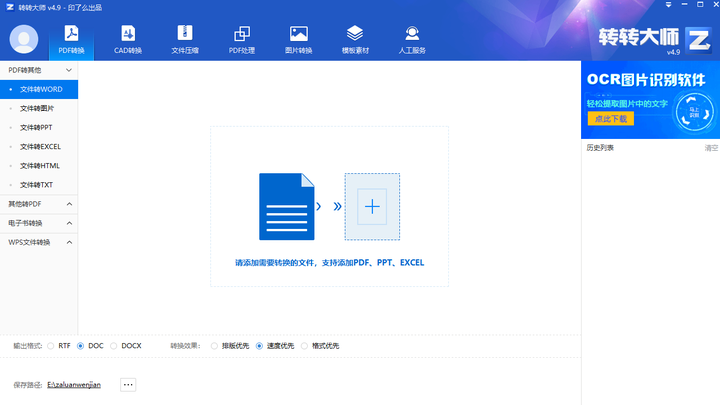Click the plus icon to add file
The width and height of the screenshot is (720, 405).
[372, 207]
